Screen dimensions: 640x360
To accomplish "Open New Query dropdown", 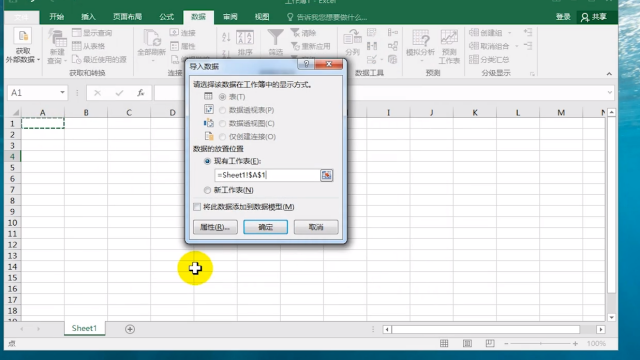I will (x=57, y=47).
